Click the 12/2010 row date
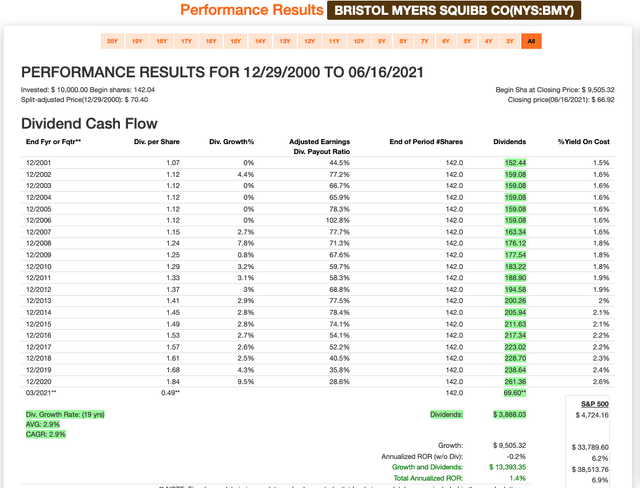Image resolution: width=640 pixels, height=488 pixels. coord(38,266)
